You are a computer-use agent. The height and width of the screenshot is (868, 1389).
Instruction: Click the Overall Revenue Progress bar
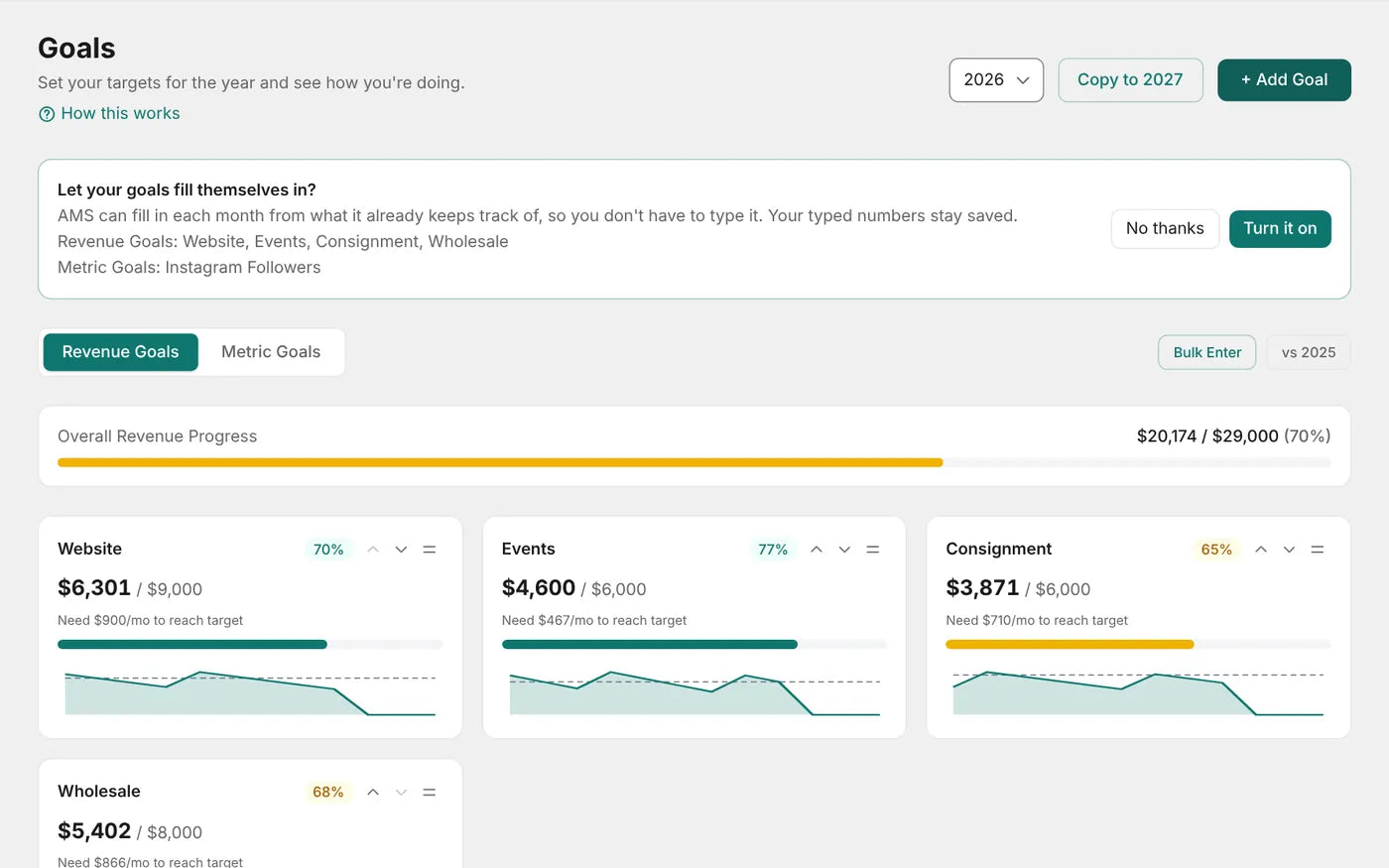click(694, 462)
